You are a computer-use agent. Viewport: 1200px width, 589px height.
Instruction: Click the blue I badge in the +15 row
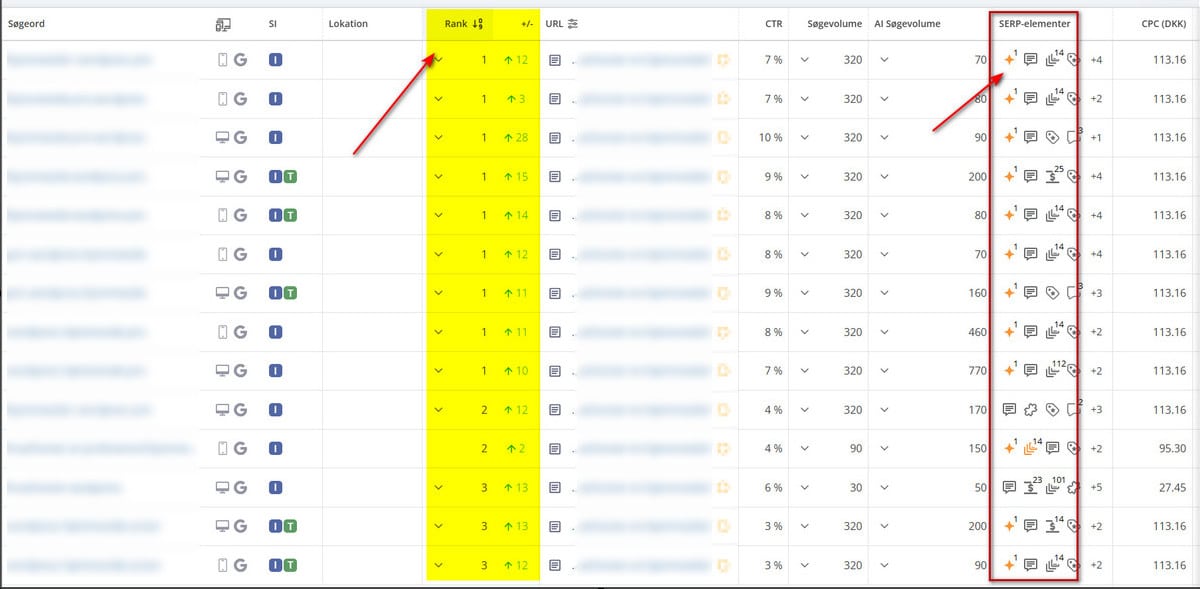tap(275, 177)
